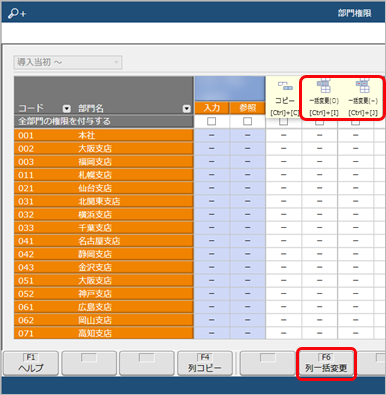Image resolution: width=386 pixels, height=395 pixels.
Task: Check the 参照 box for all departments
Action: tap(247, 121)
